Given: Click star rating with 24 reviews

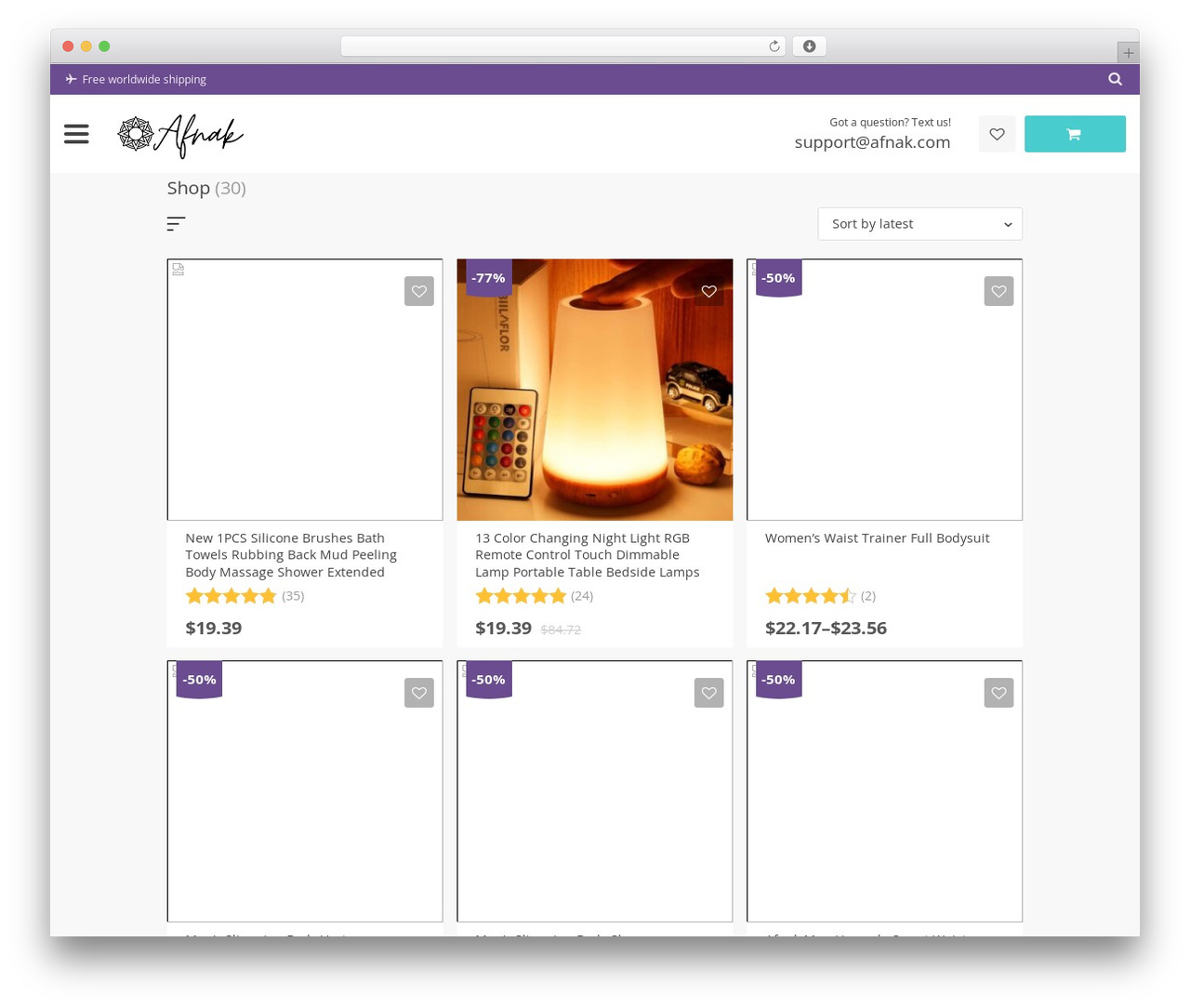Looking at the screenshot, I should (521, 596).
